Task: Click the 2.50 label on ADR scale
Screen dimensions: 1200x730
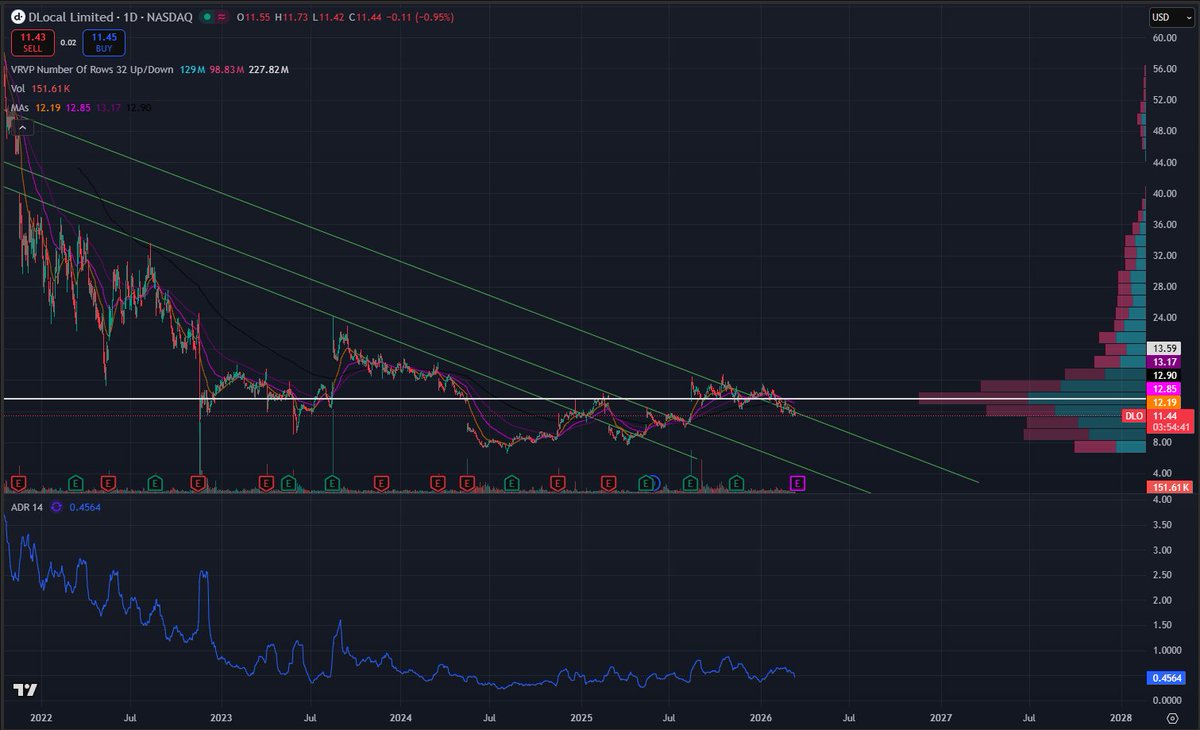Action: coord(1162,575)
